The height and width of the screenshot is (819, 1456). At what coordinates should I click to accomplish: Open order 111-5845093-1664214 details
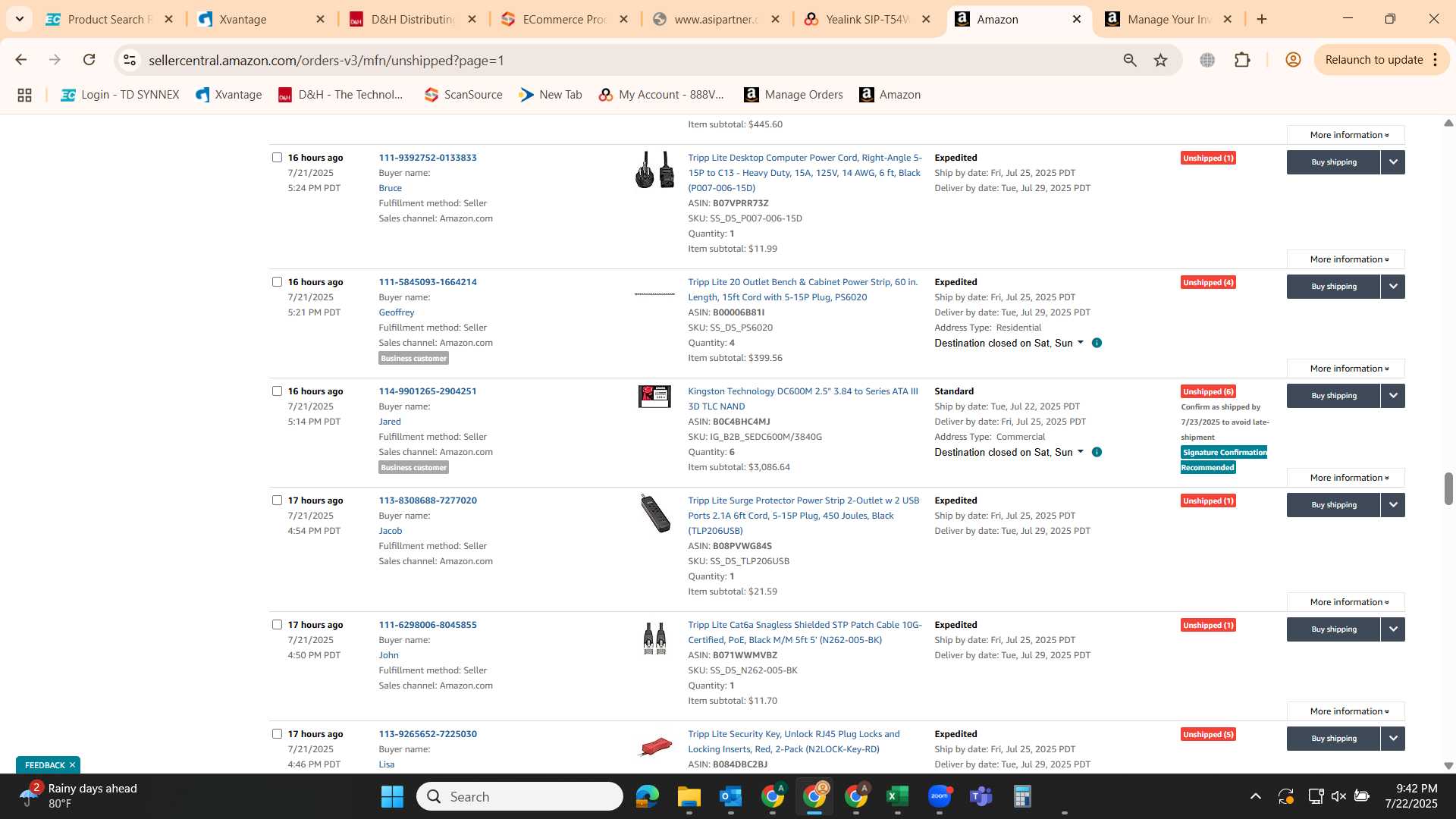[428, 282]
